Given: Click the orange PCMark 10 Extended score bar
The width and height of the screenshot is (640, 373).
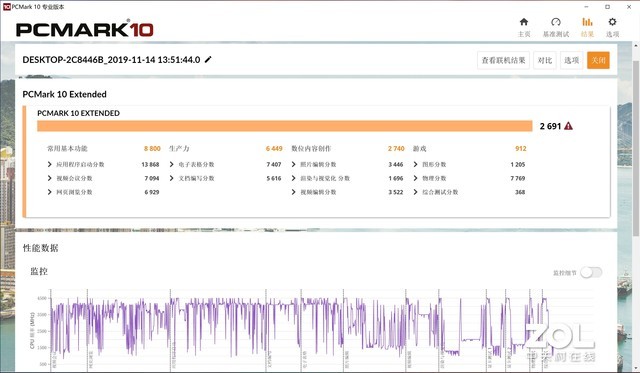Looking at the screenshot, I should 284,126.
